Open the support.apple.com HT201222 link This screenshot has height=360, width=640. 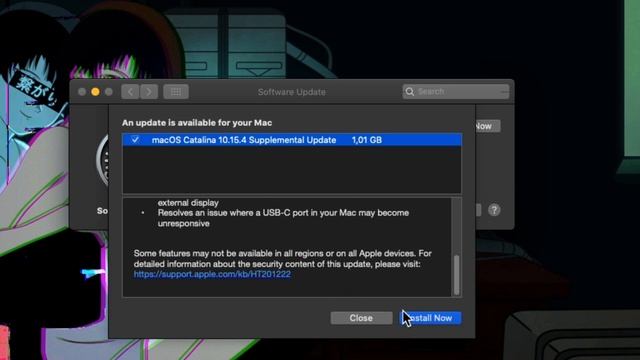212,274
